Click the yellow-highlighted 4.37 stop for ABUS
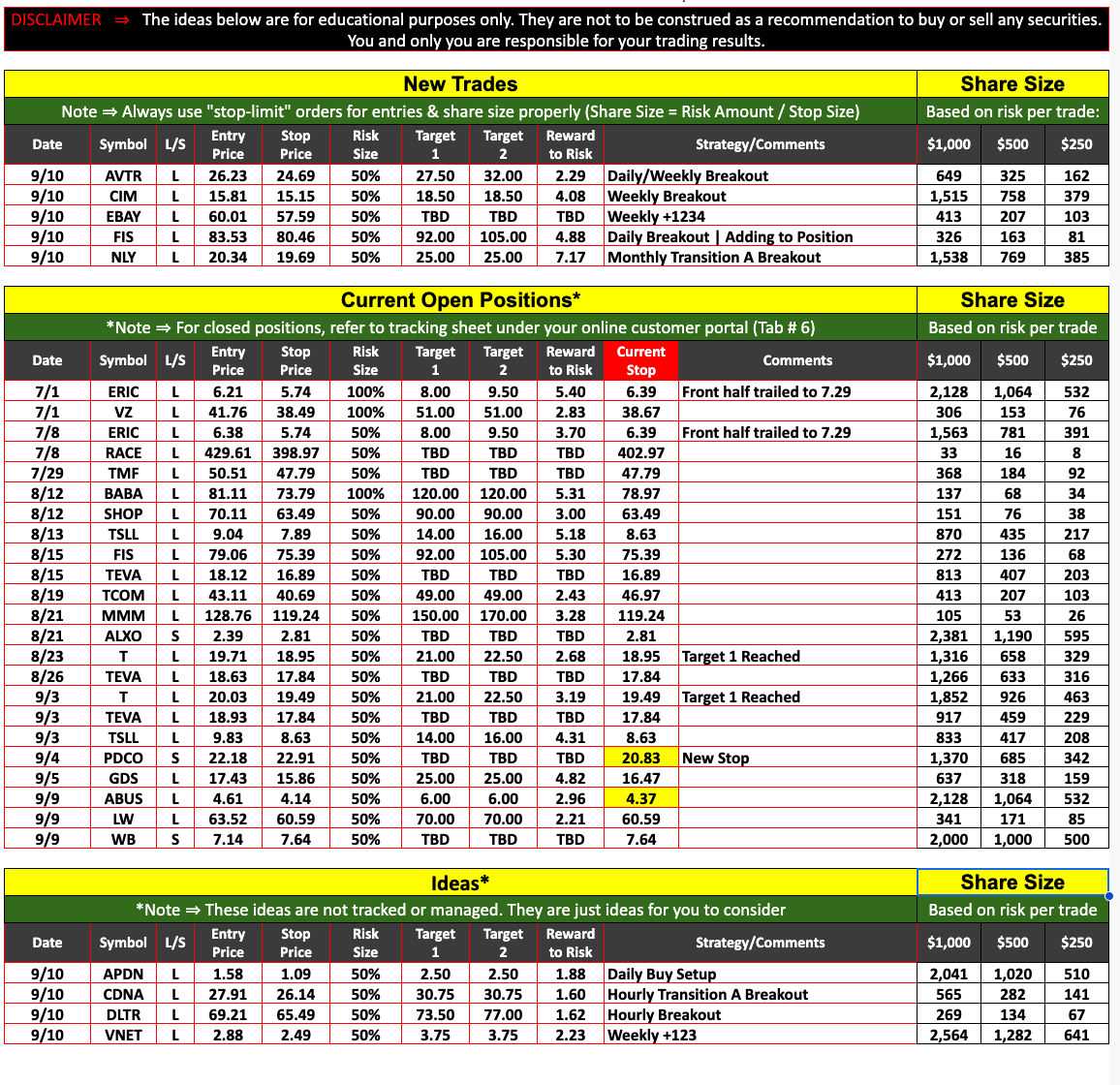The width and height of the screenshot is (1120, 1085). click(640, 799)
